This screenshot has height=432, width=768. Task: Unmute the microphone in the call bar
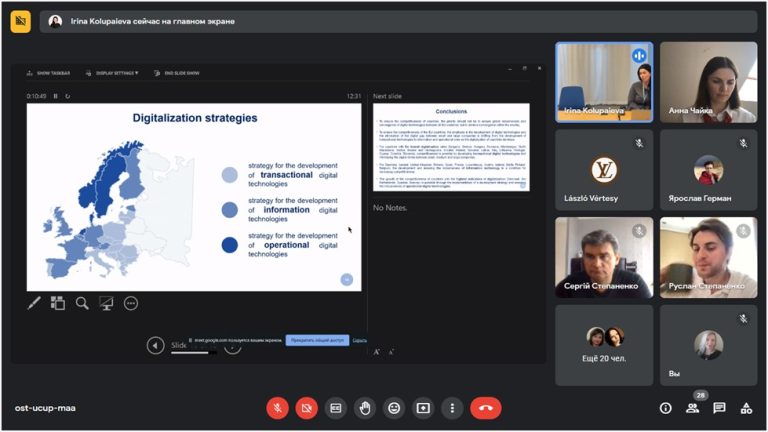pos(277,408)
